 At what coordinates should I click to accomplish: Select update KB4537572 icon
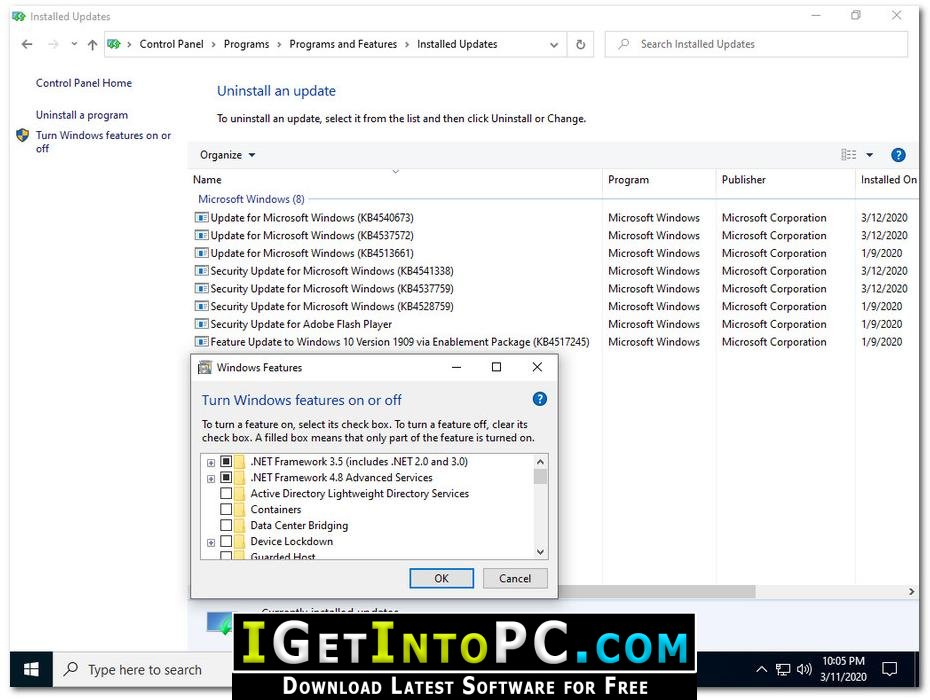point(202,236)
